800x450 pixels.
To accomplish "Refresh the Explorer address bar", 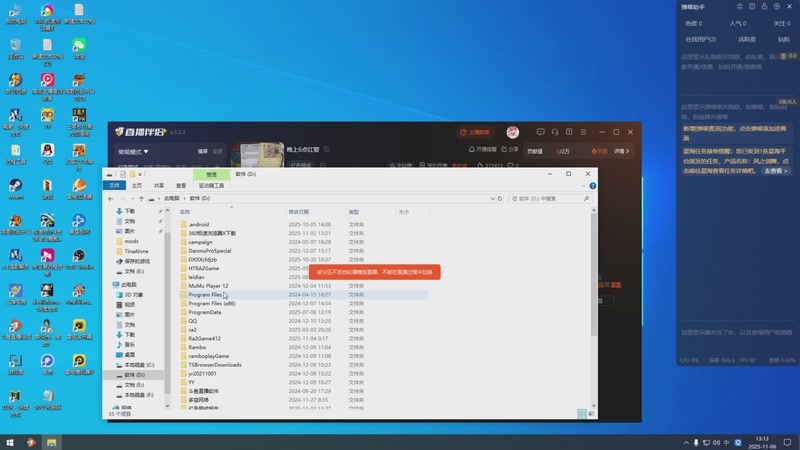I will point(500,198).
